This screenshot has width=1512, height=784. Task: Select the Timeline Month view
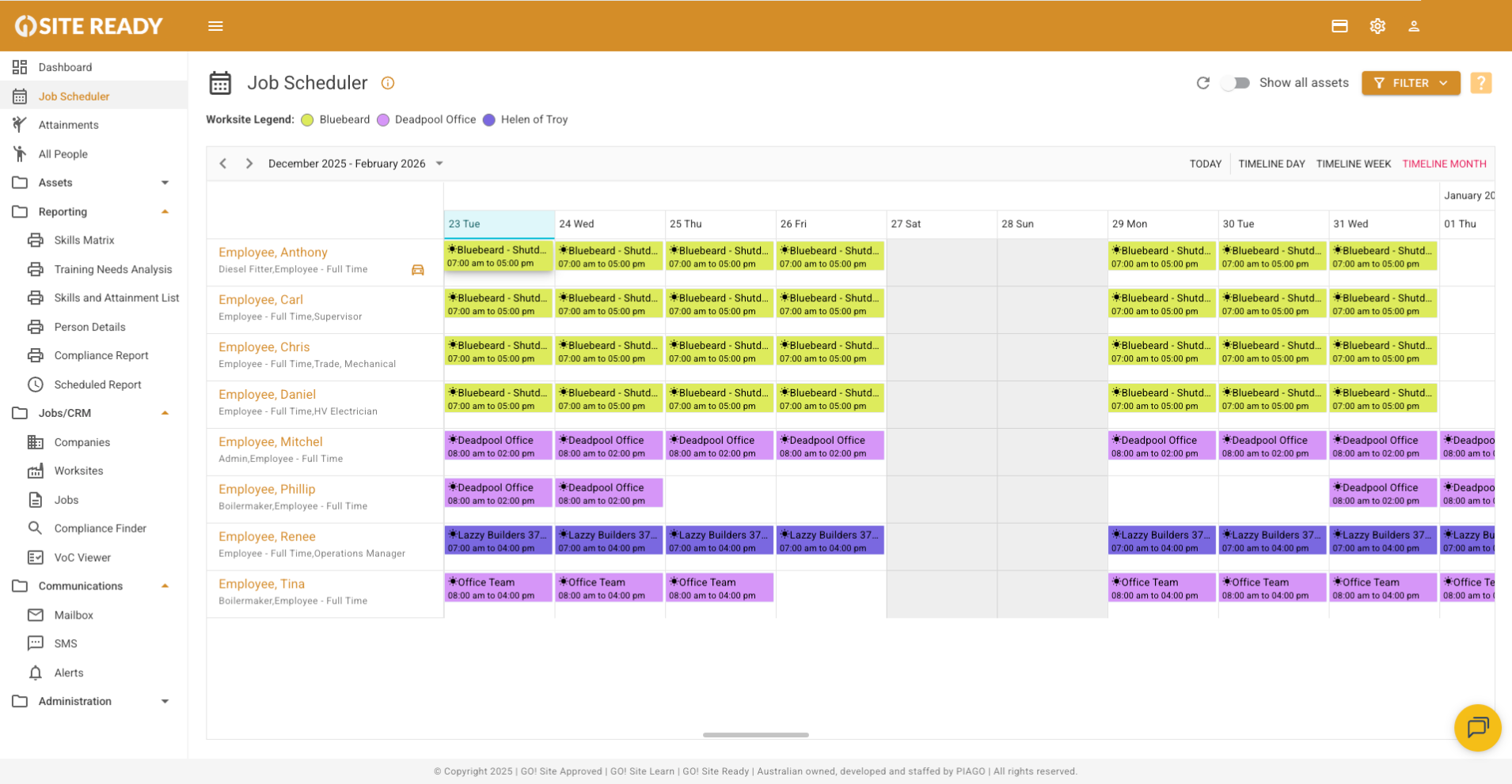1444,164
